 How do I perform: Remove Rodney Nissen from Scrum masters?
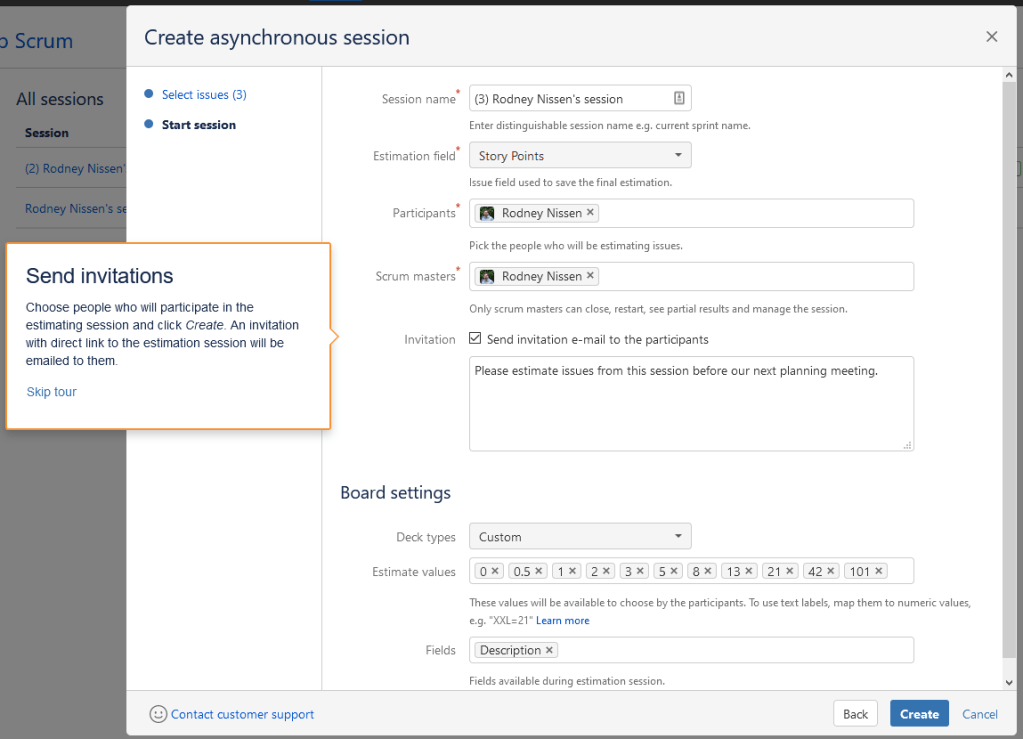point(590,276)
